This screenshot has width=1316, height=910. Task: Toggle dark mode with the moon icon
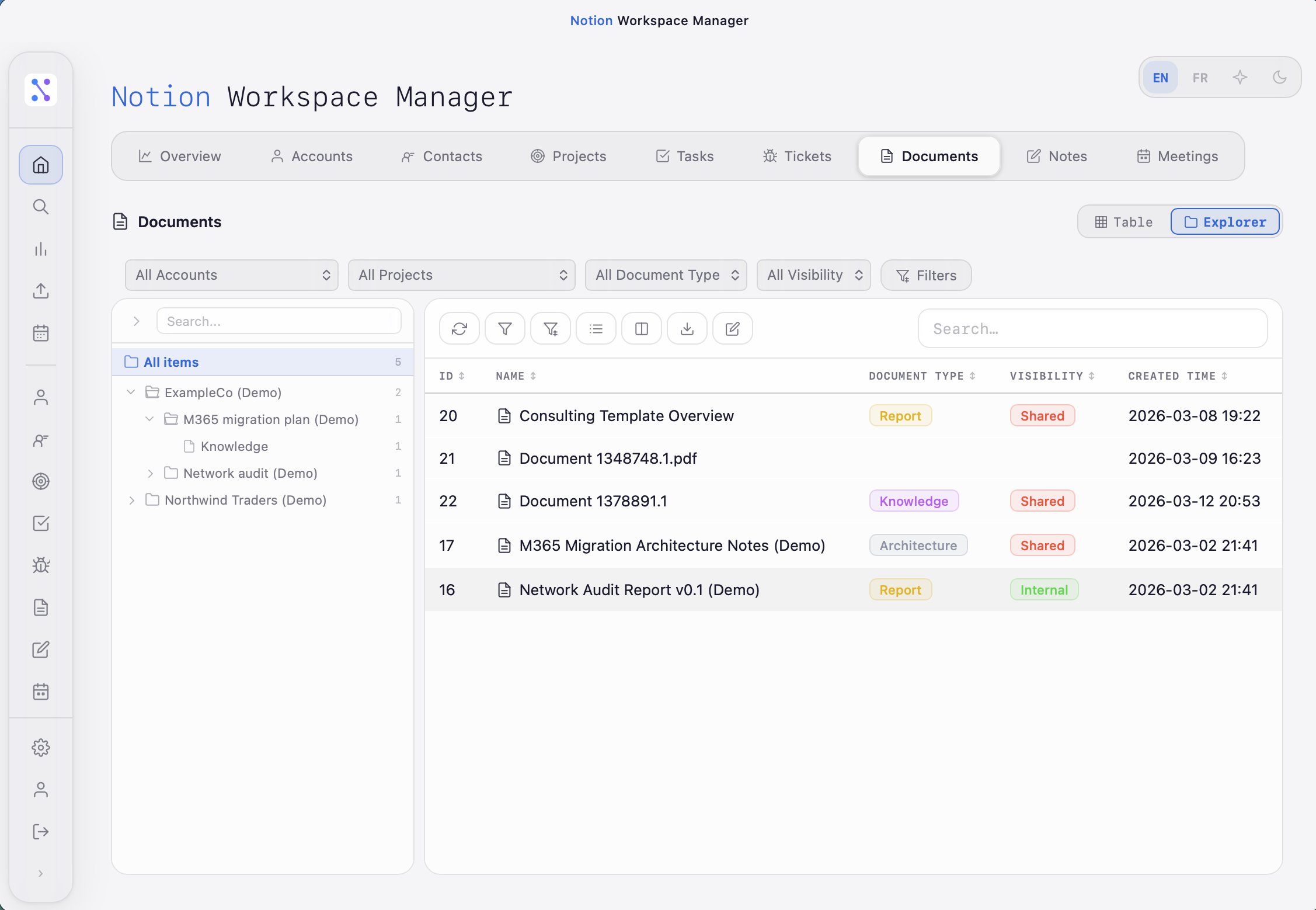pos(1279,77)
